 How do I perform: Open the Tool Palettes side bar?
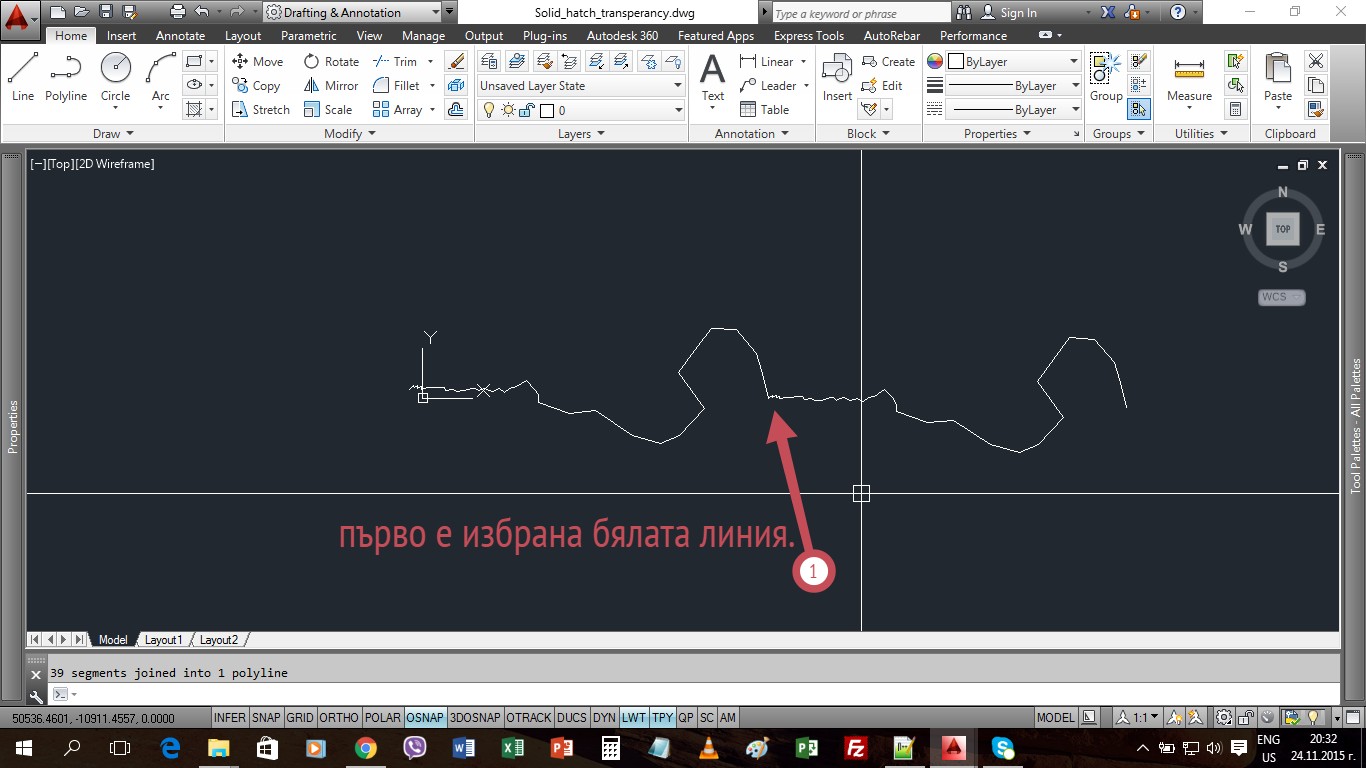[x=1356, y=427]
